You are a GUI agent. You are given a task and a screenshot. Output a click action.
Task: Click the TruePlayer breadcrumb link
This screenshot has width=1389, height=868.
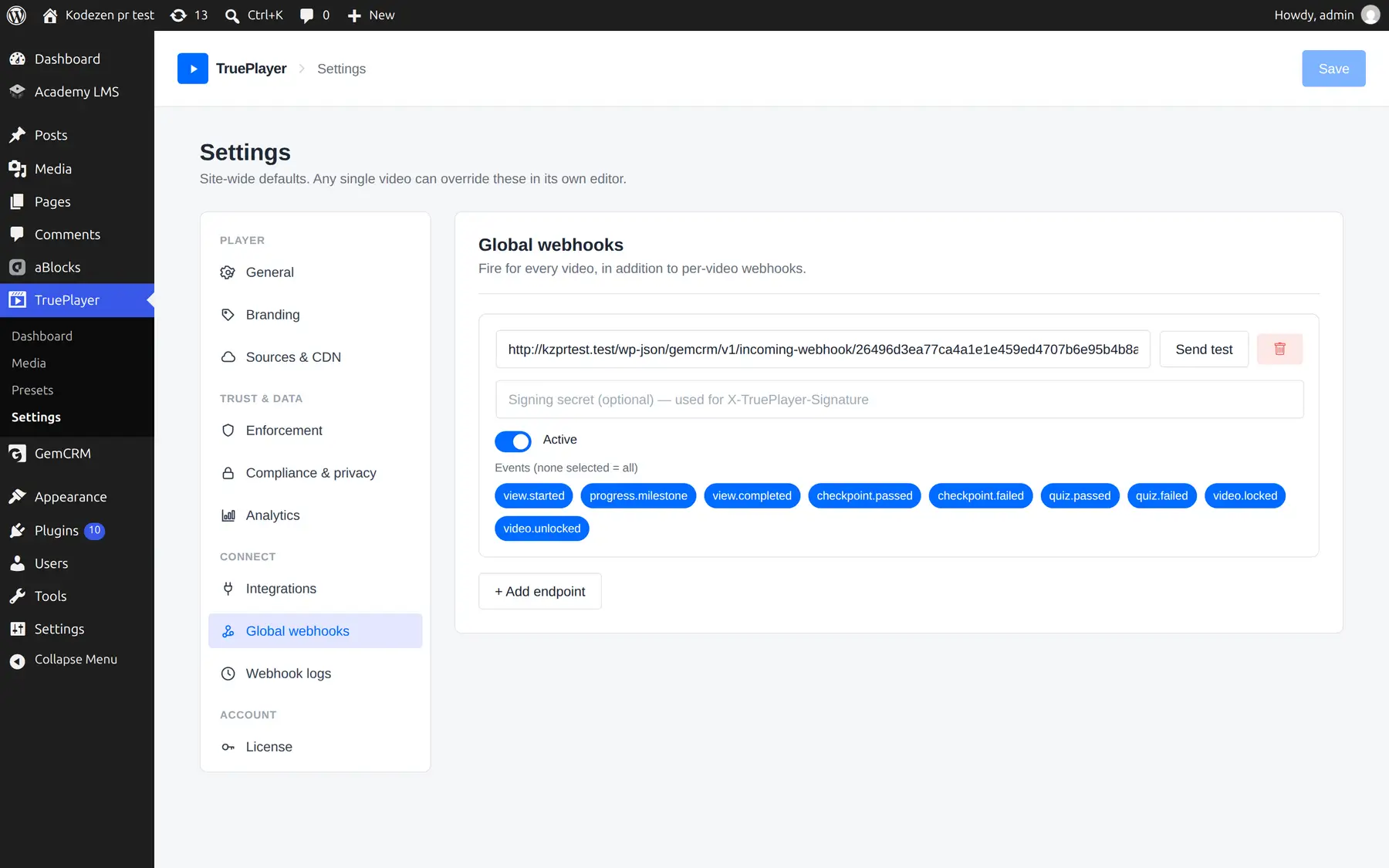pyautogui.click(x=251, y=69)
